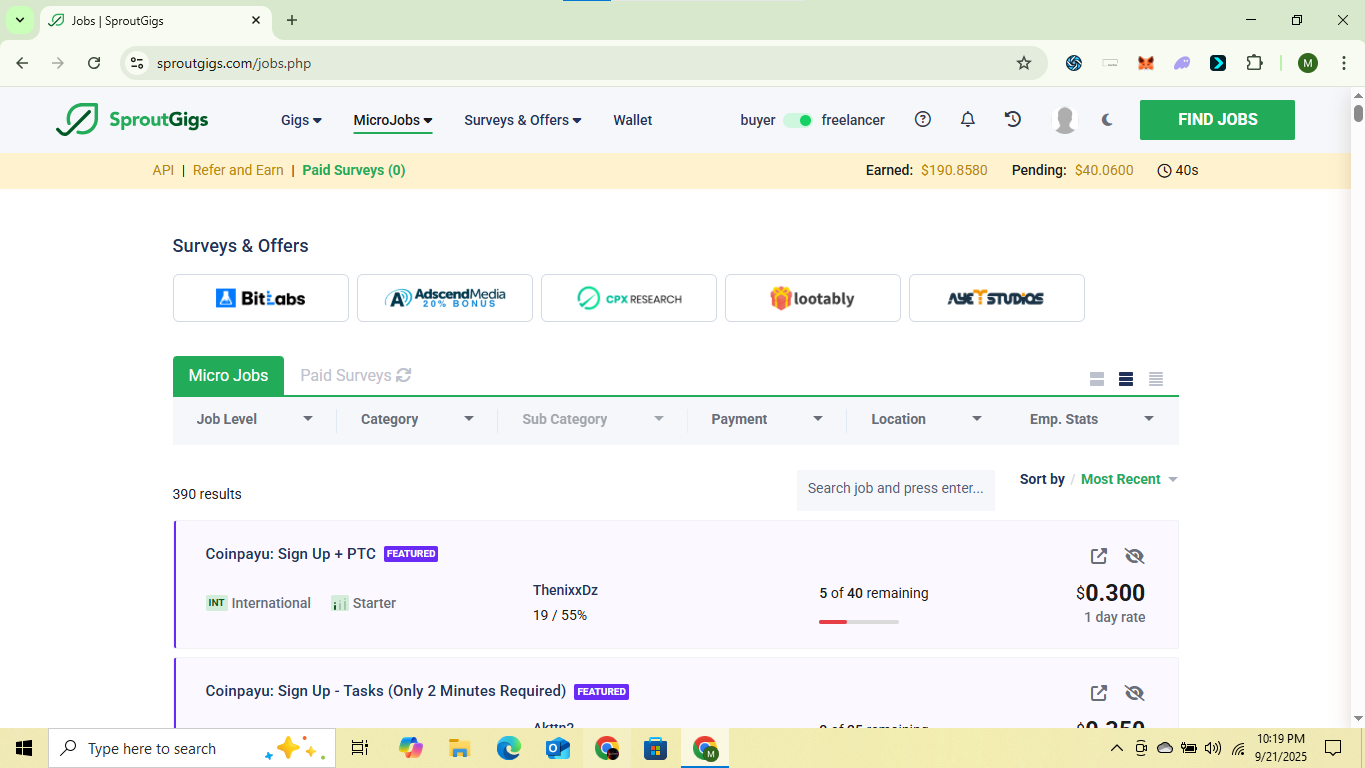Switch to the compact list view icon
Viewport: 1365px width, 768px height.
(1156, 379)
